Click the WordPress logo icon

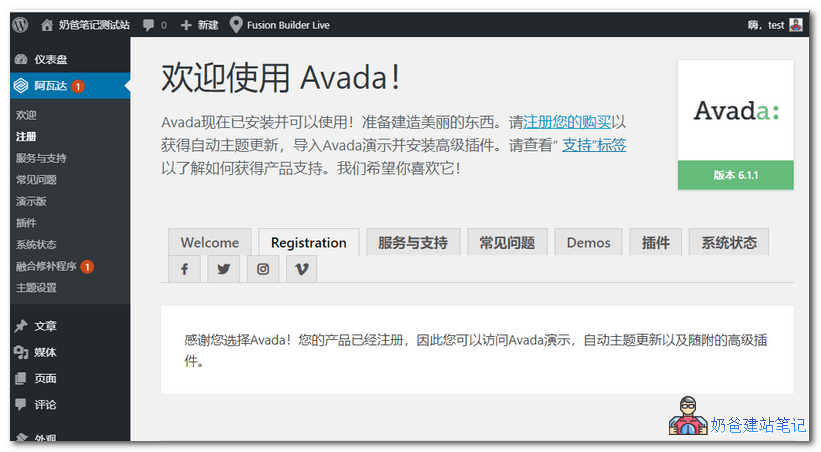20,25
